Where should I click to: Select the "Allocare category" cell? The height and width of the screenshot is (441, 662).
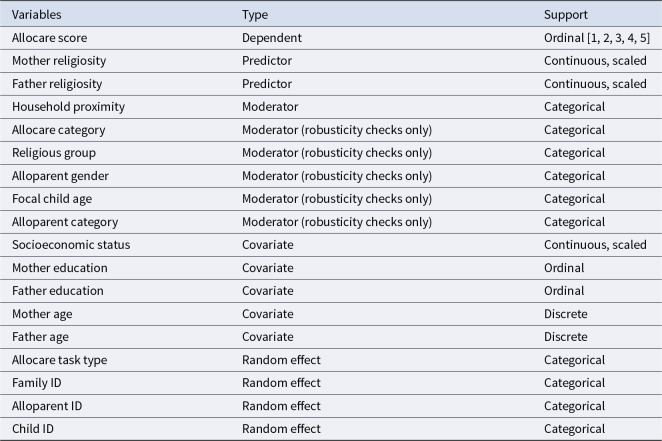tap(59, 130)
